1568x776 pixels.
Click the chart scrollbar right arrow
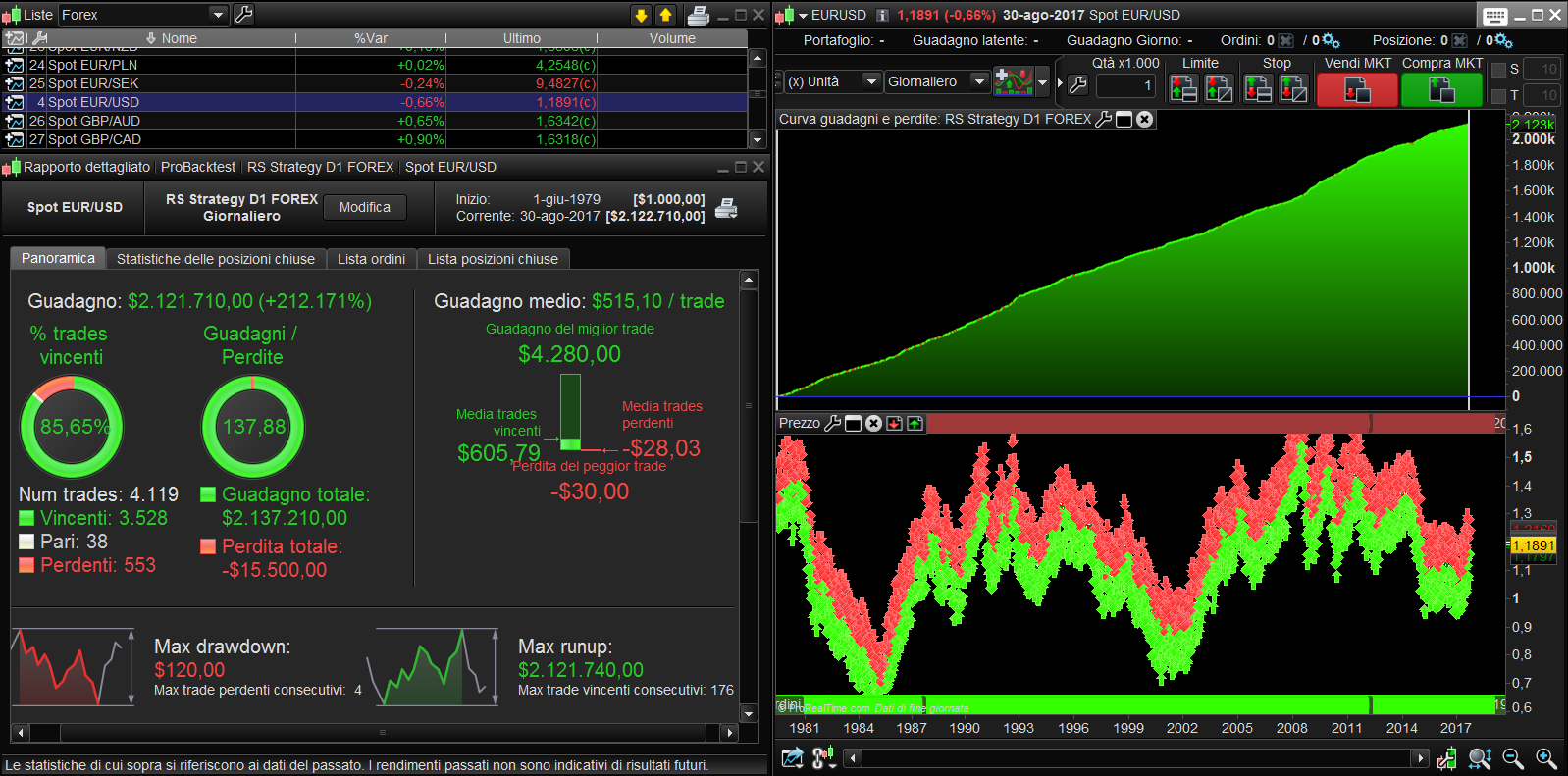tap(1420, 757)
